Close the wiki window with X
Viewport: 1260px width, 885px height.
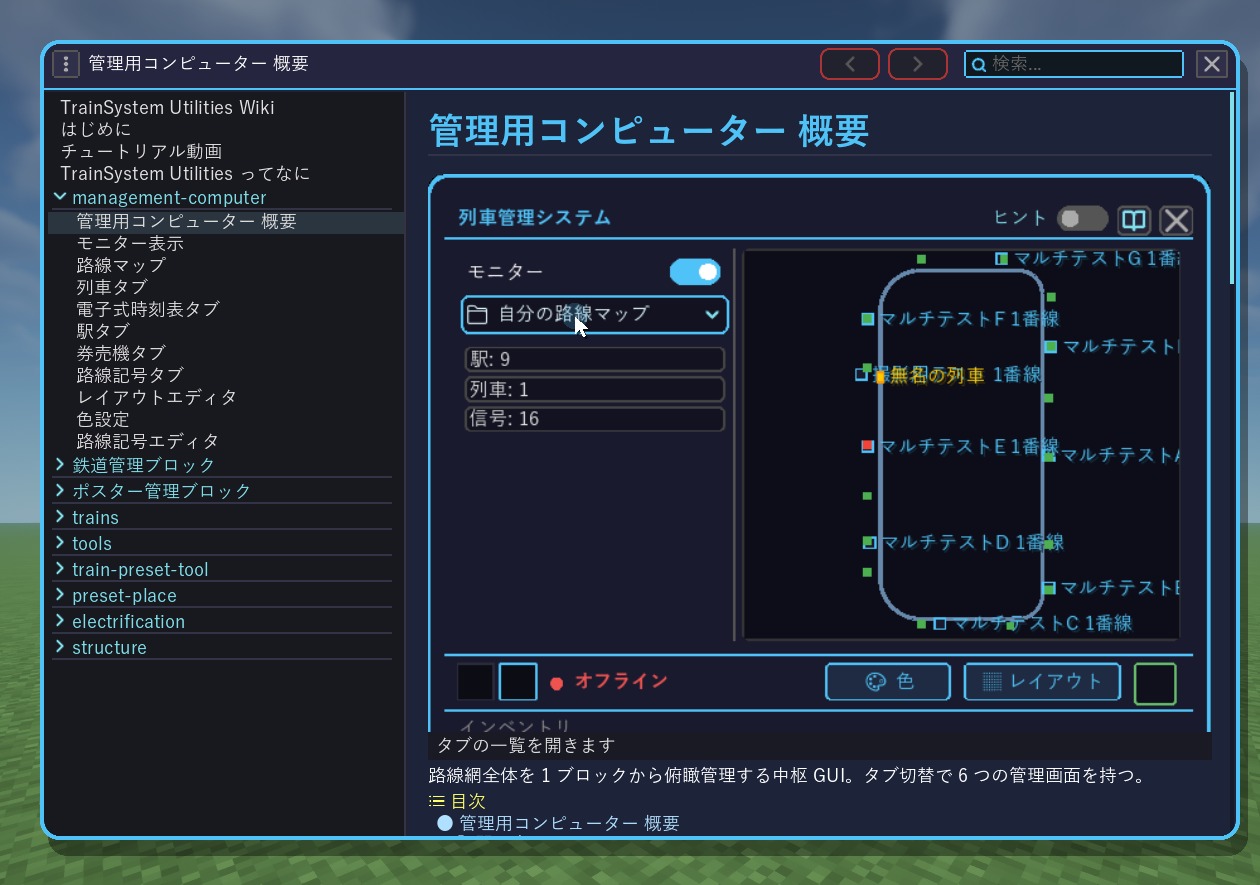1212,64
